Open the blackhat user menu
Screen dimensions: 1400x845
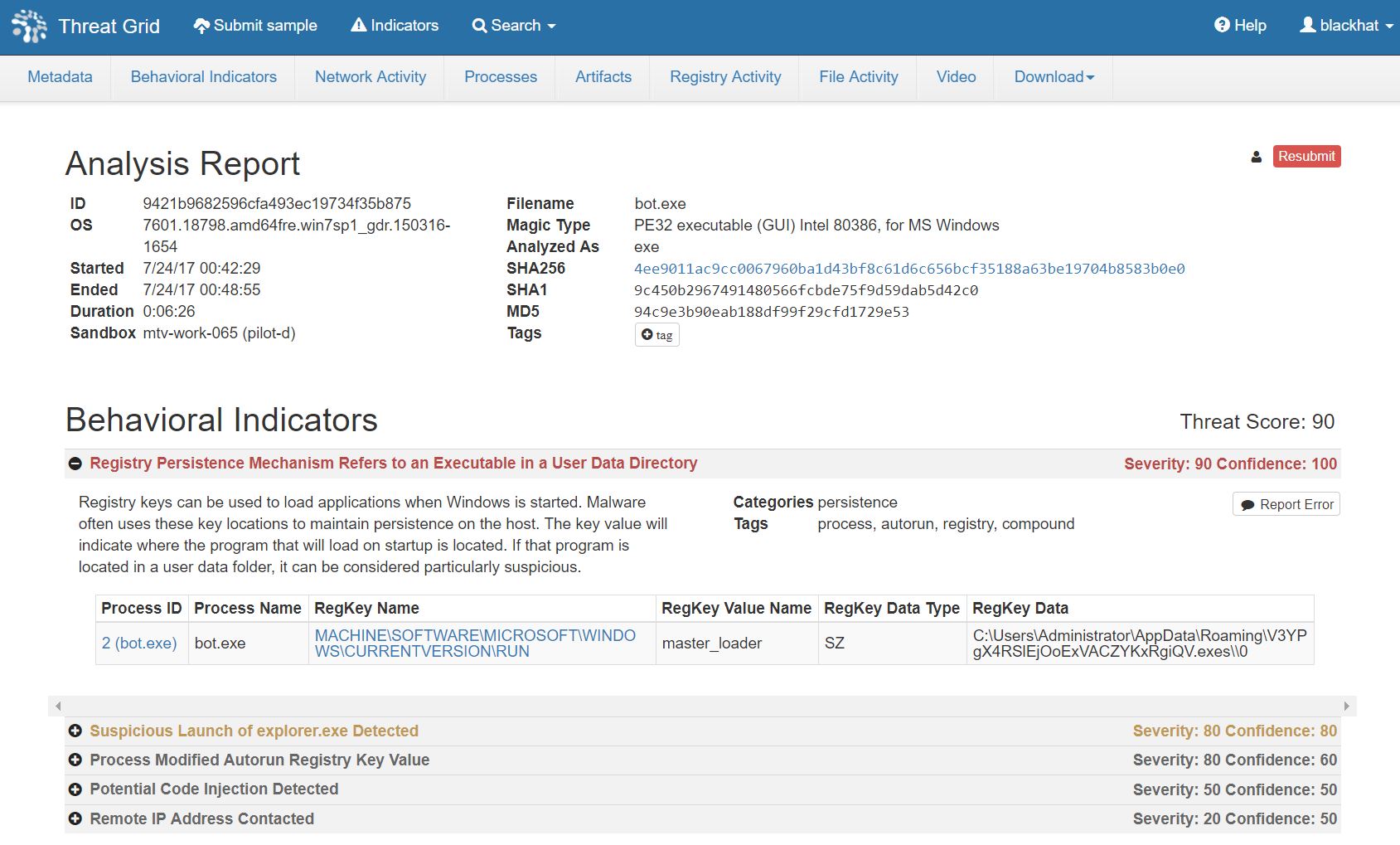click(x=1346, y=26)
